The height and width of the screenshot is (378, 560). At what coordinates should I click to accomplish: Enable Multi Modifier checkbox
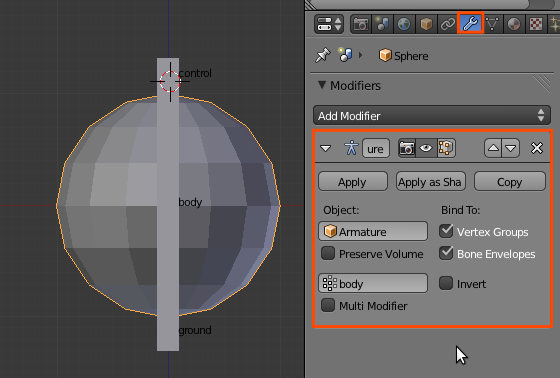tap(328, 305)
